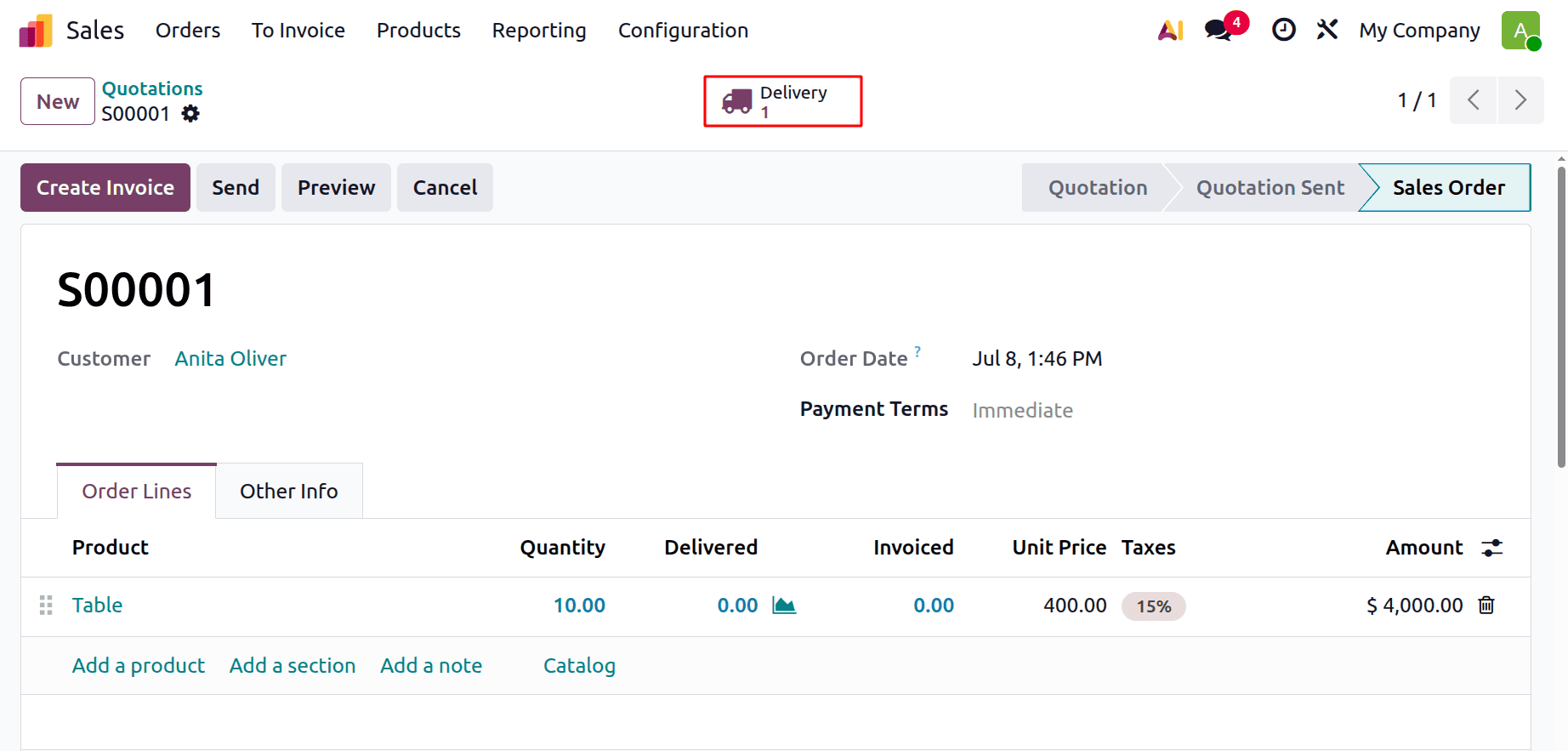Open the AI assistant icon
Screen dimensions: 1568x751
(1171, 31)
